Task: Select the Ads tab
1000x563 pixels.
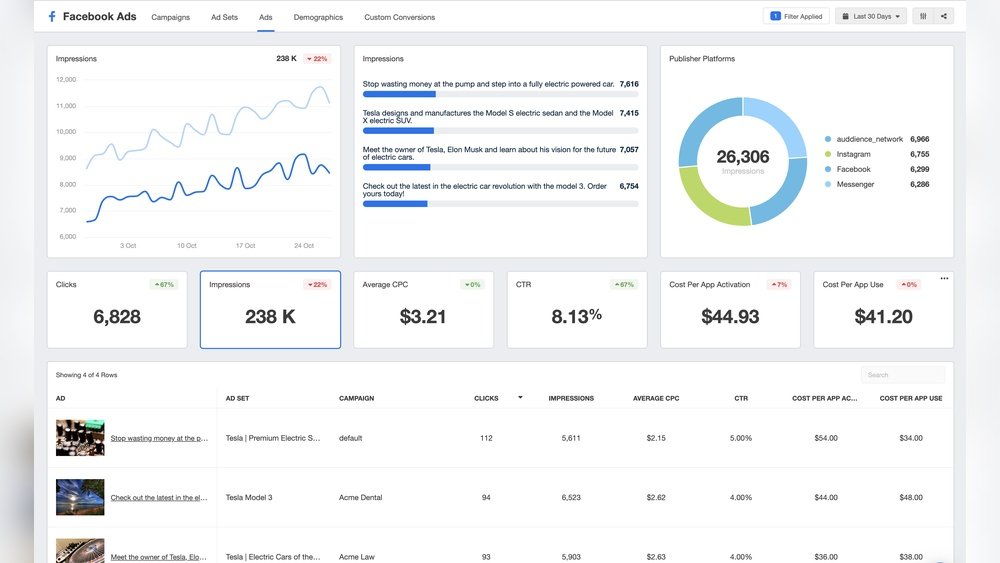Action: tap(265, 17)
